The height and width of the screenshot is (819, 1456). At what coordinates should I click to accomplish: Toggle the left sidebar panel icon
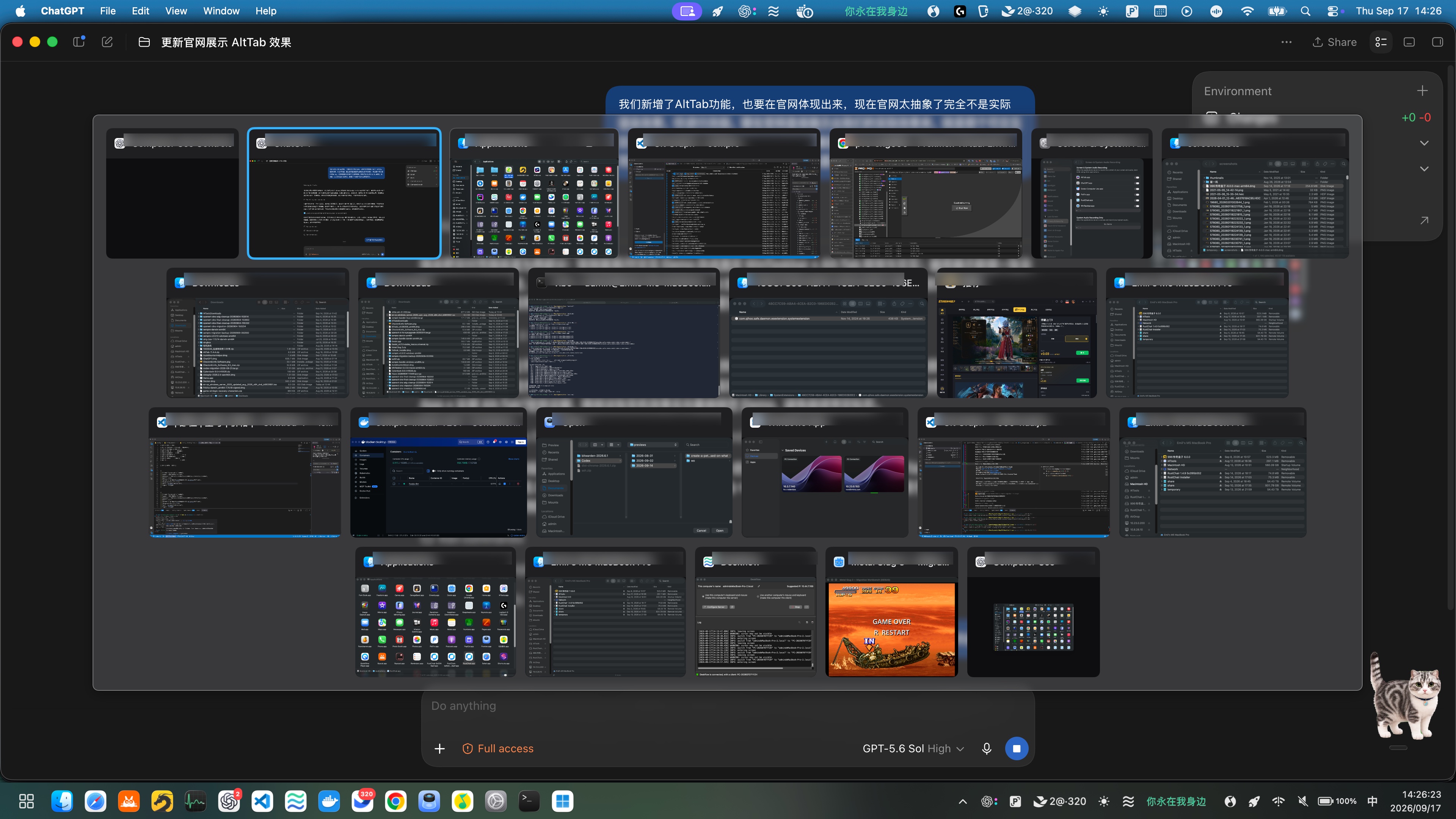79,42
